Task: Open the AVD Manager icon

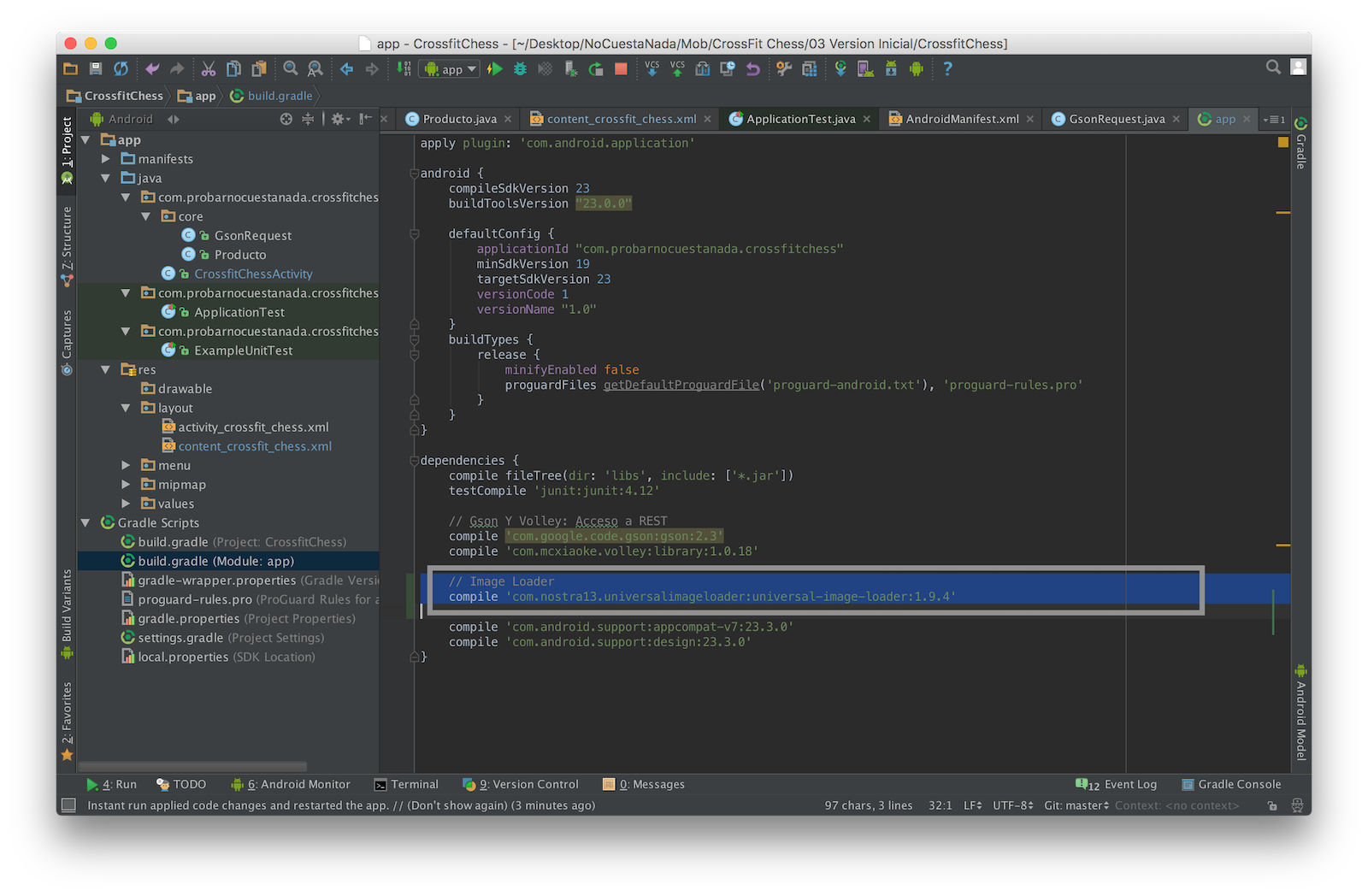Action: pyautogui.click(x=865, y=69)
